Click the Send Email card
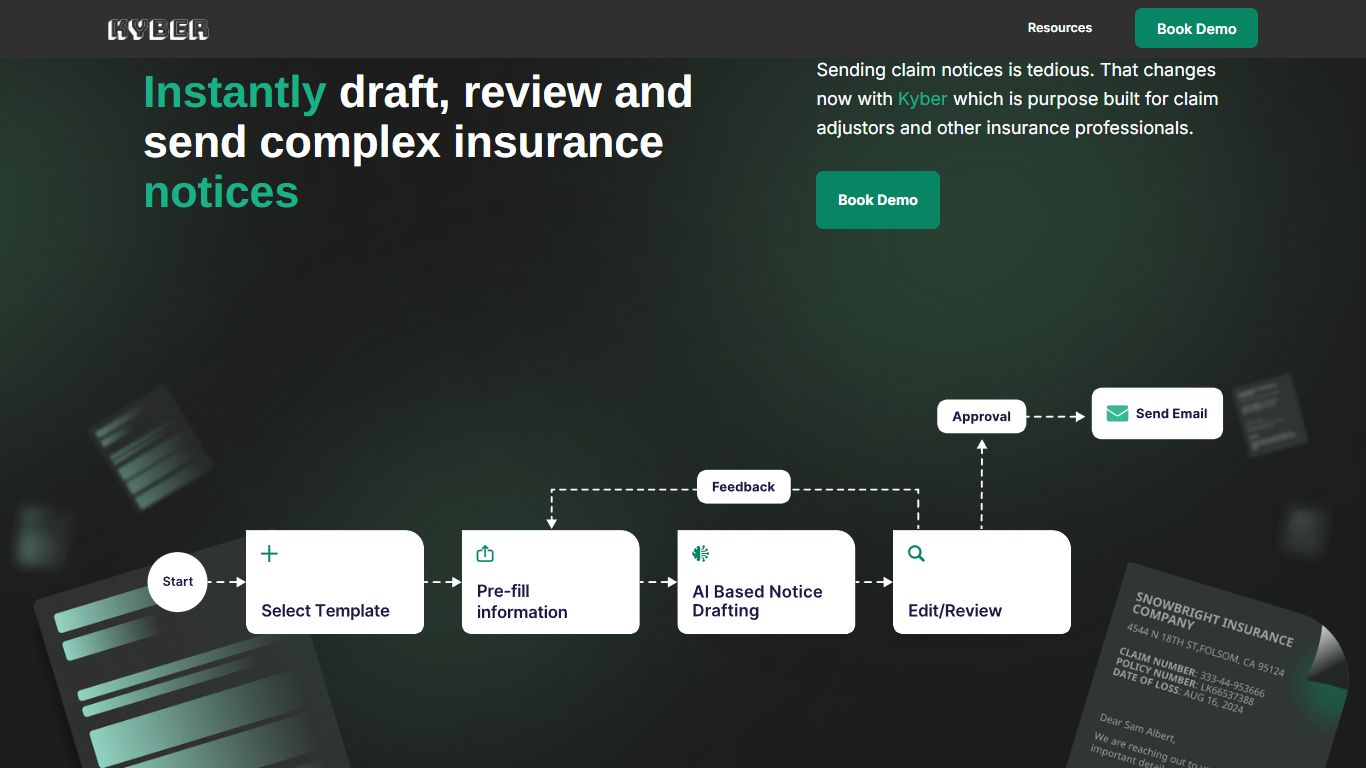The height and width of the screenshot is (768, 1366). pos(1157,413)
